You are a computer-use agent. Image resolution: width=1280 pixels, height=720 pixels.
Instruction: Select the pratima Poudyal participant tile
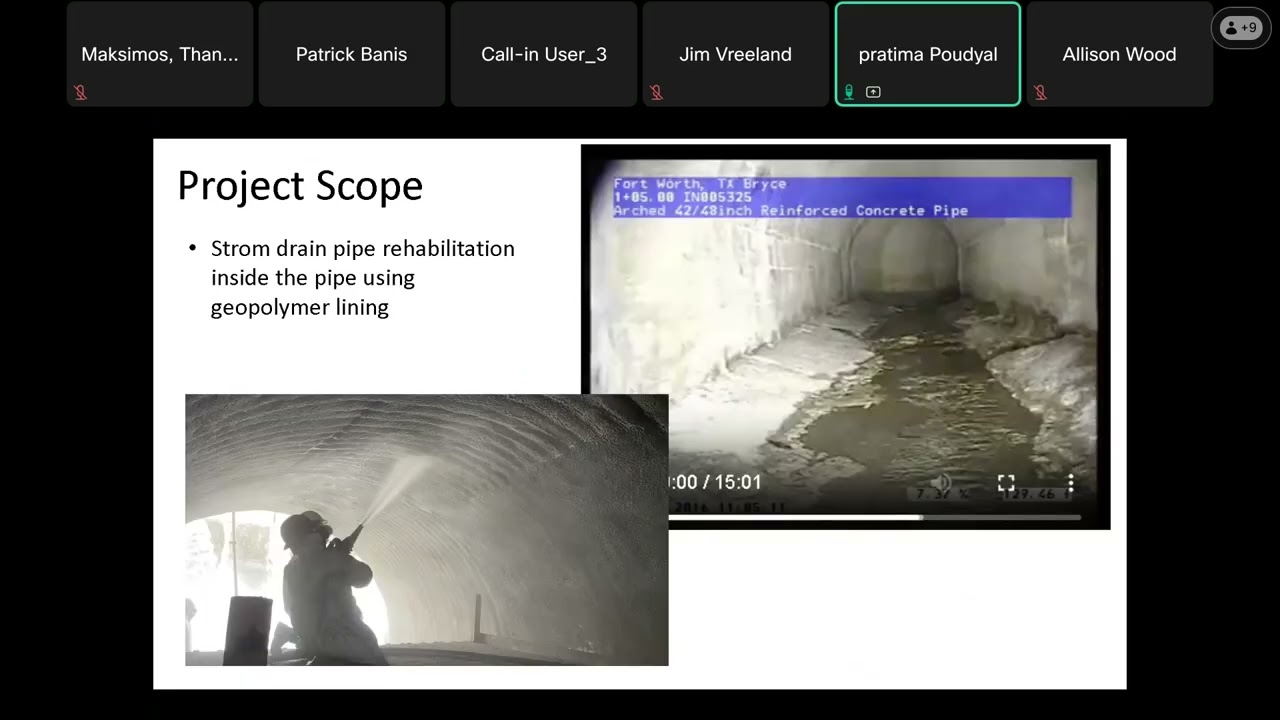pos(928,54)
